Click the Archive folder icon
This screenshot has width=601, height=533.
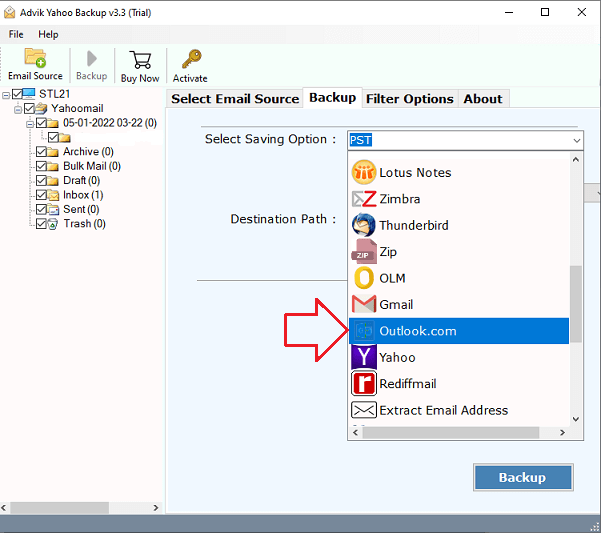(x=53, y=152)
